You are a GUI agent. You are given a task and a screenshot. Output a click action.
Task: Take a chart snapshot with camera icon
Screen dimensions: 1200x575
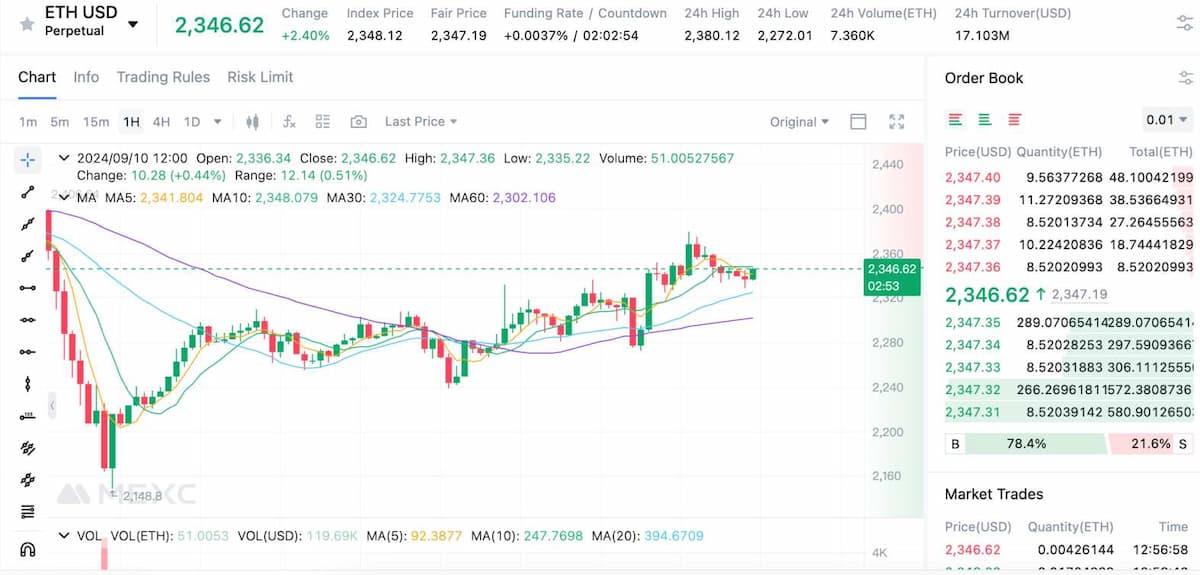click(x=358, y=122)
